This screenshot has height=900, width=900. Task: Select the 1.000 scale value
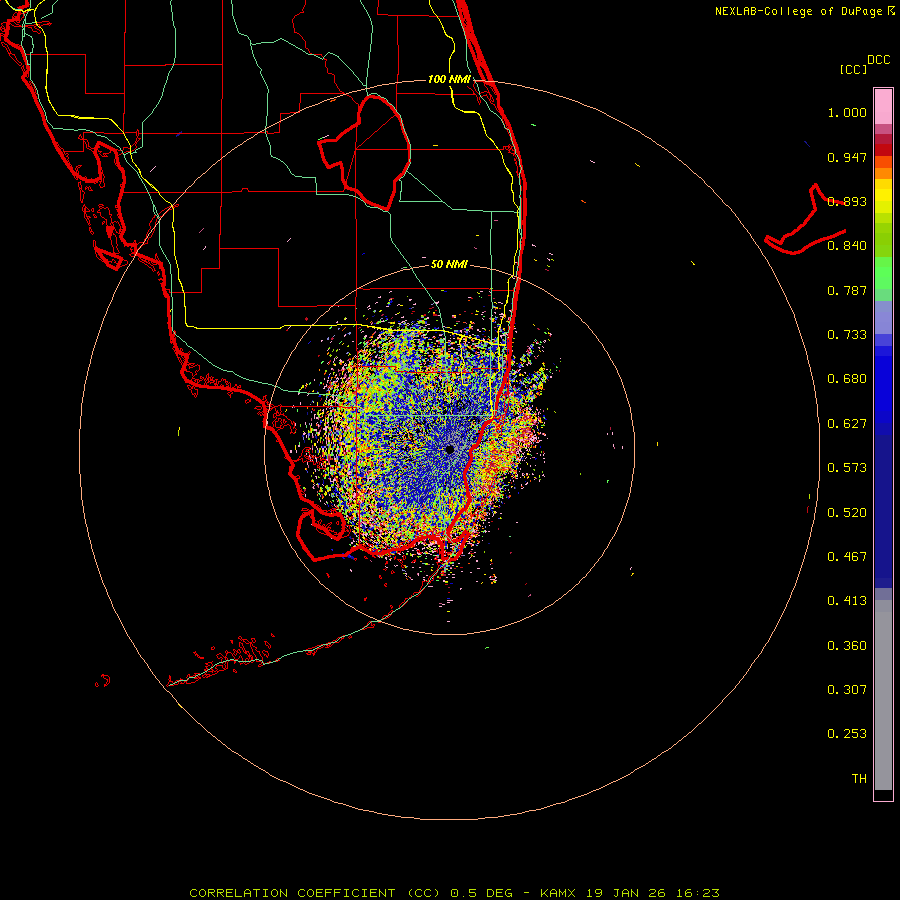847,112
